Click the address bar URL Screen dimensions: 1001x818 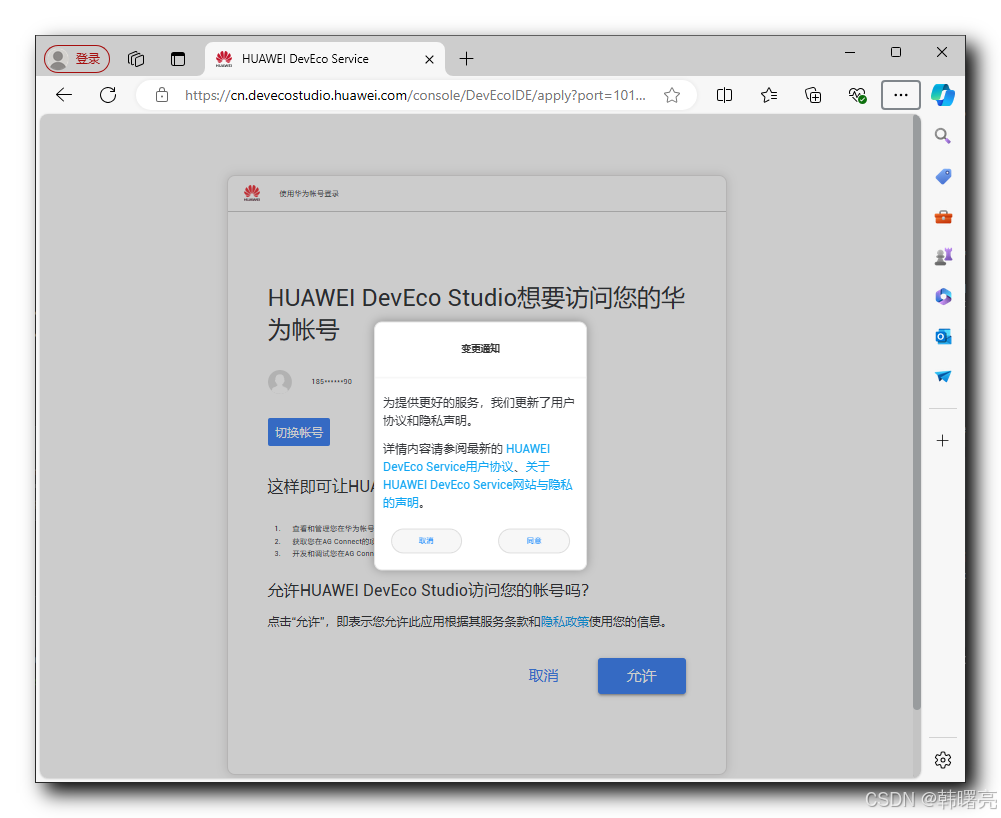tap(416, 96)
